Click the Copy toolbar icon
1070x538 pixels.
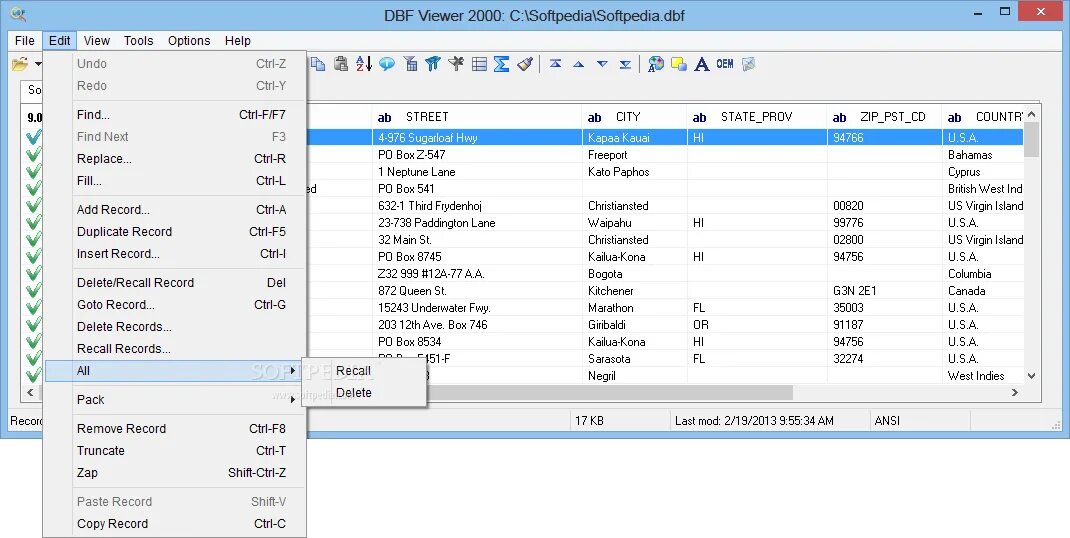(x=318, y=64)
